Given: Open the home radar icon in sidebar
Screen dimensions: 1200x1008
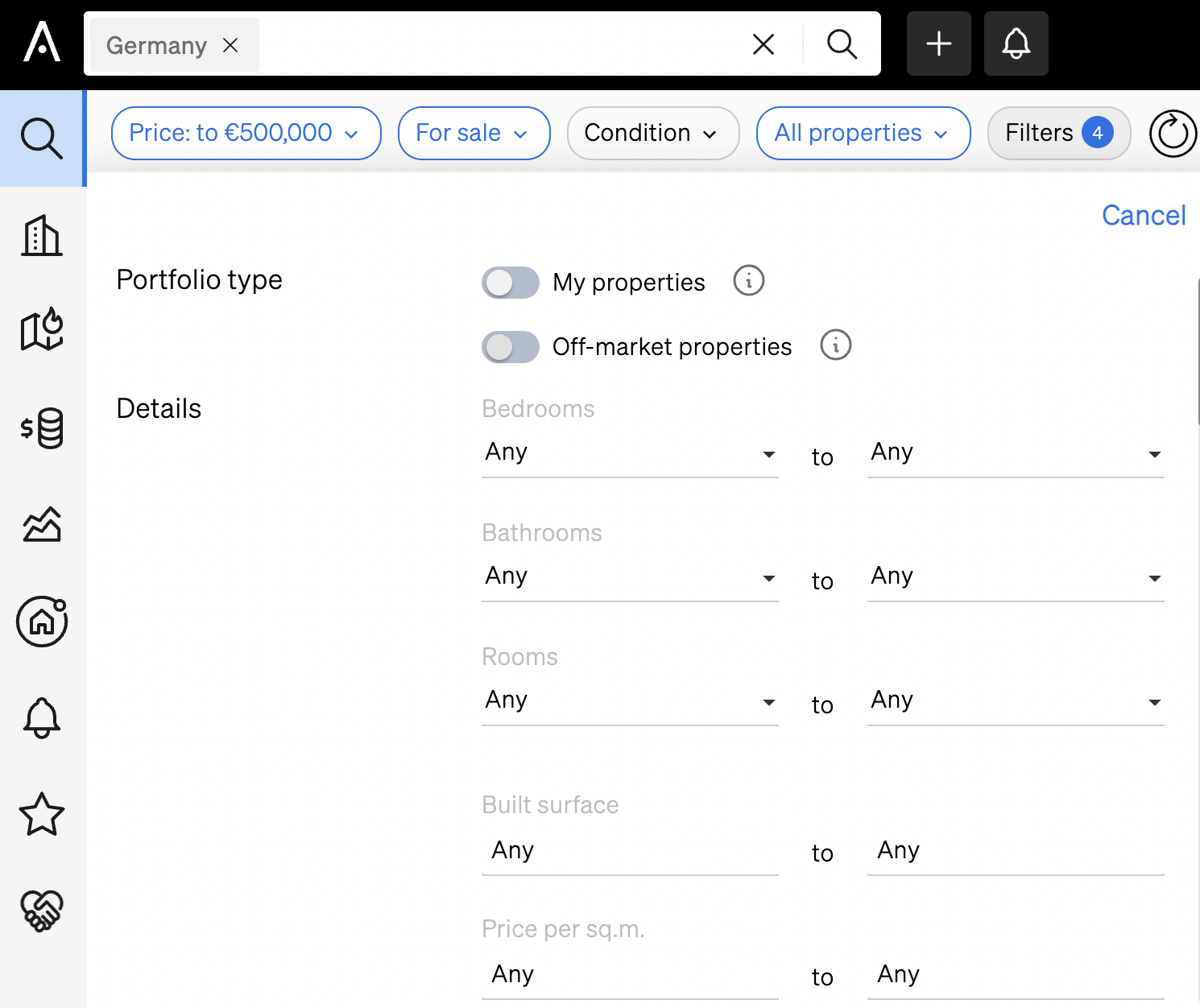Looking at the screenshot, I should coord(41,622).
